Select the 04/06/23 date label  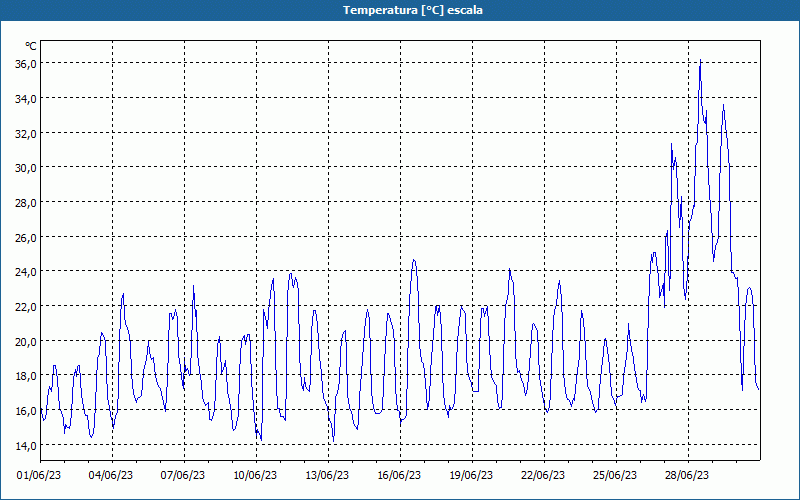111,475
